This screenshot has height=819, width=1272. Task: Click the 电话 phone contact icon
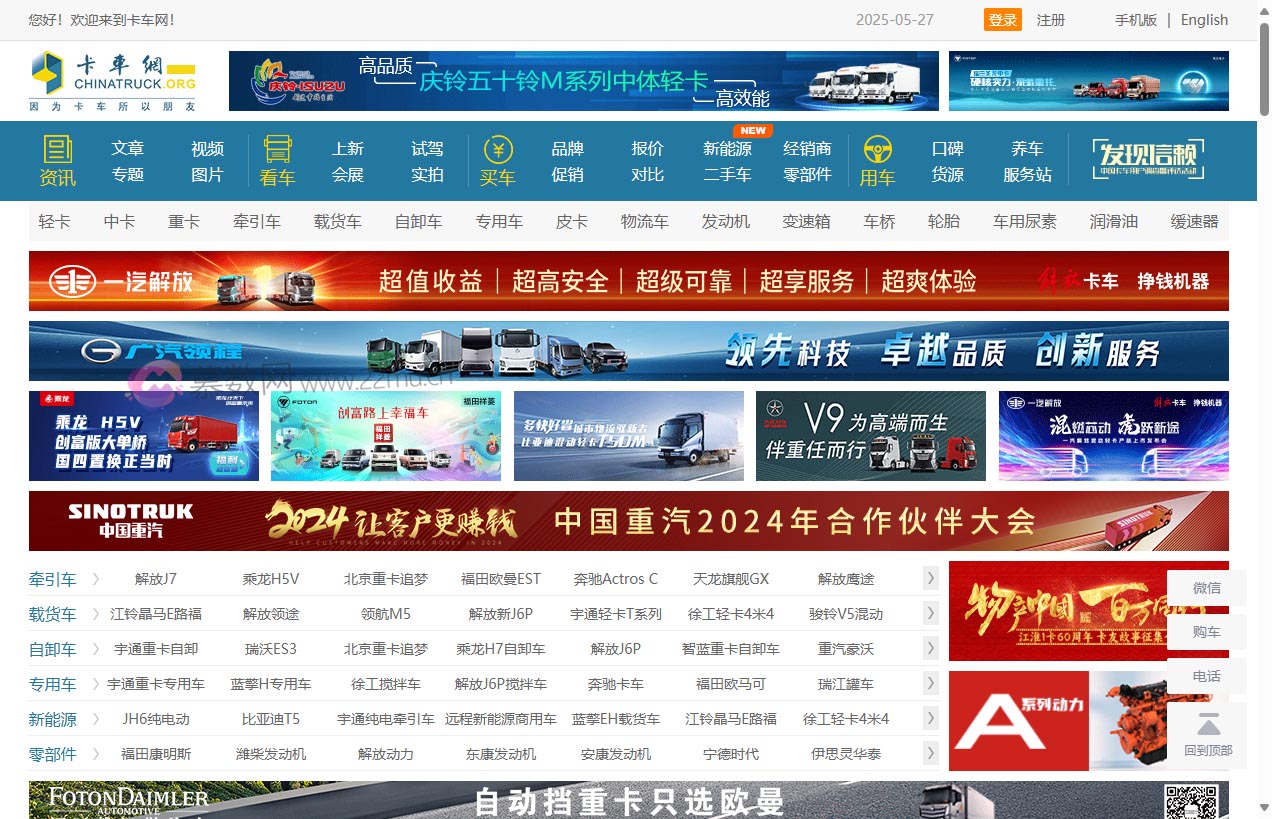tap(1206, 676)
